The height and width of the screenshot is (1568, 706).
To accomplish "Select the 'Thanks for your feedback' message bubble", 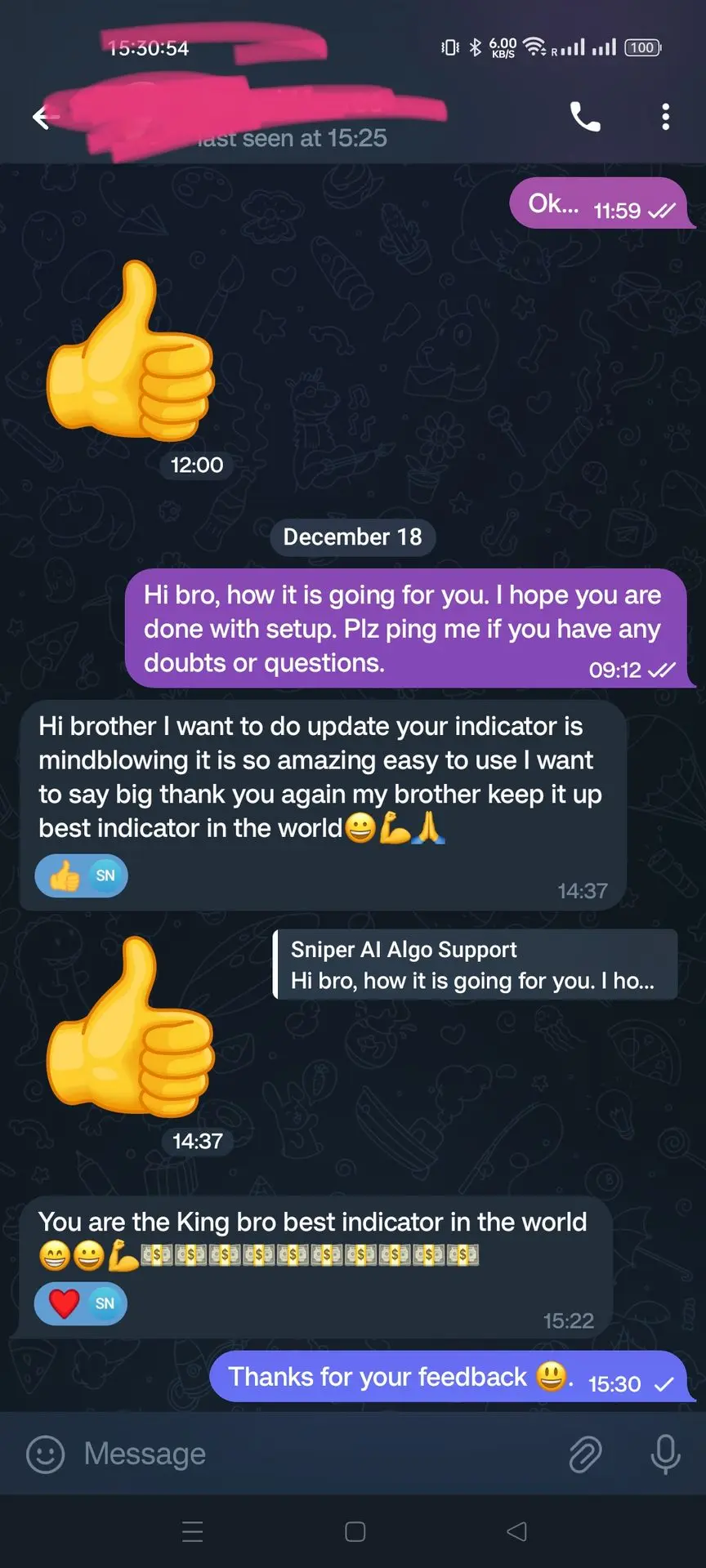I will [x=453, y=1377].
